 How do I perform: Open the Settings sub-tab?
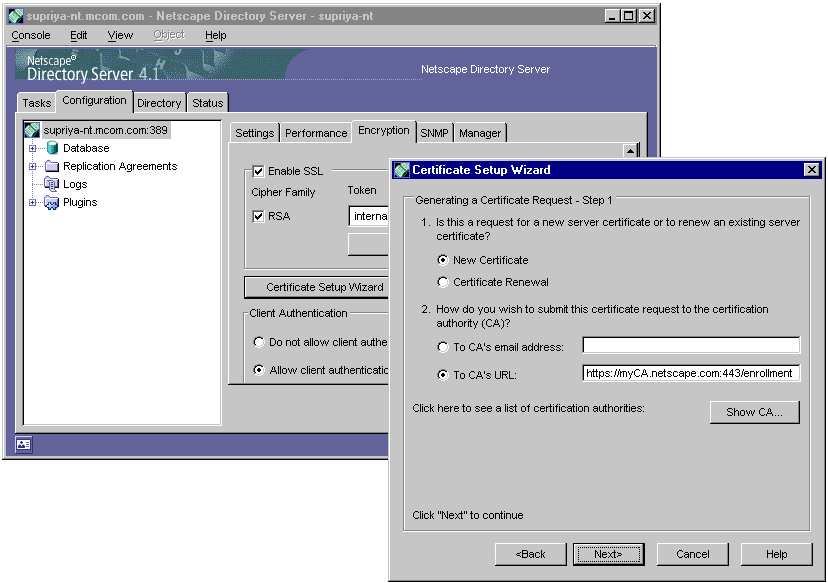point(255,133)
